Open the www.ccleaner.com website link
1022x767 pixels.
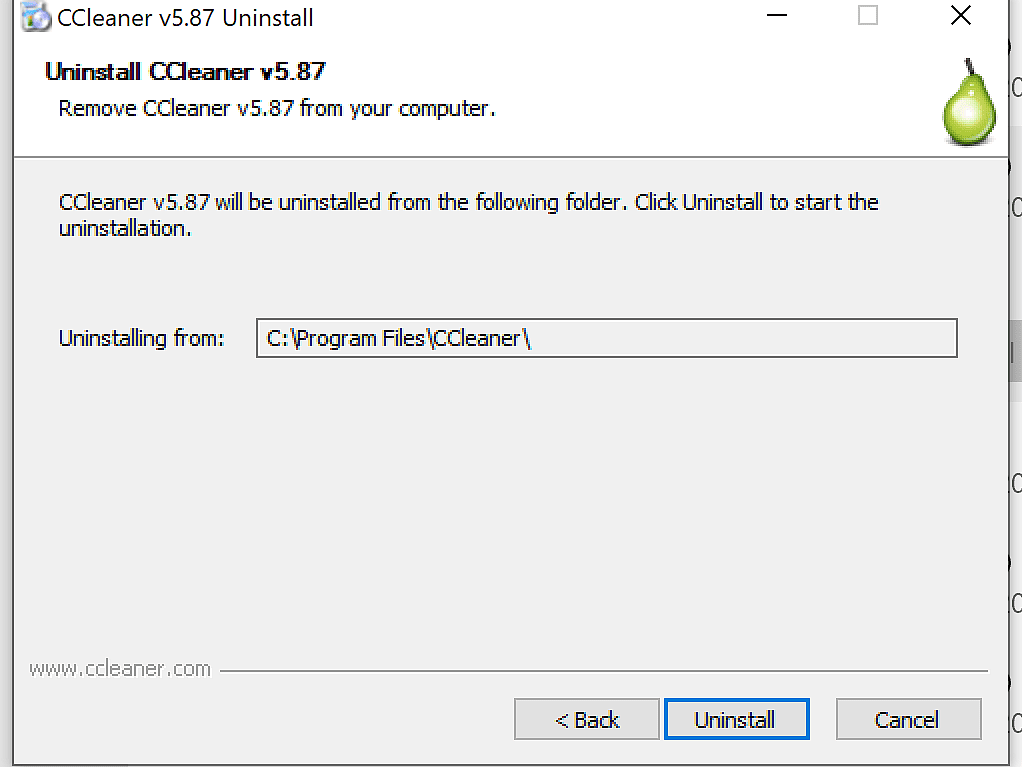point(122,668)
